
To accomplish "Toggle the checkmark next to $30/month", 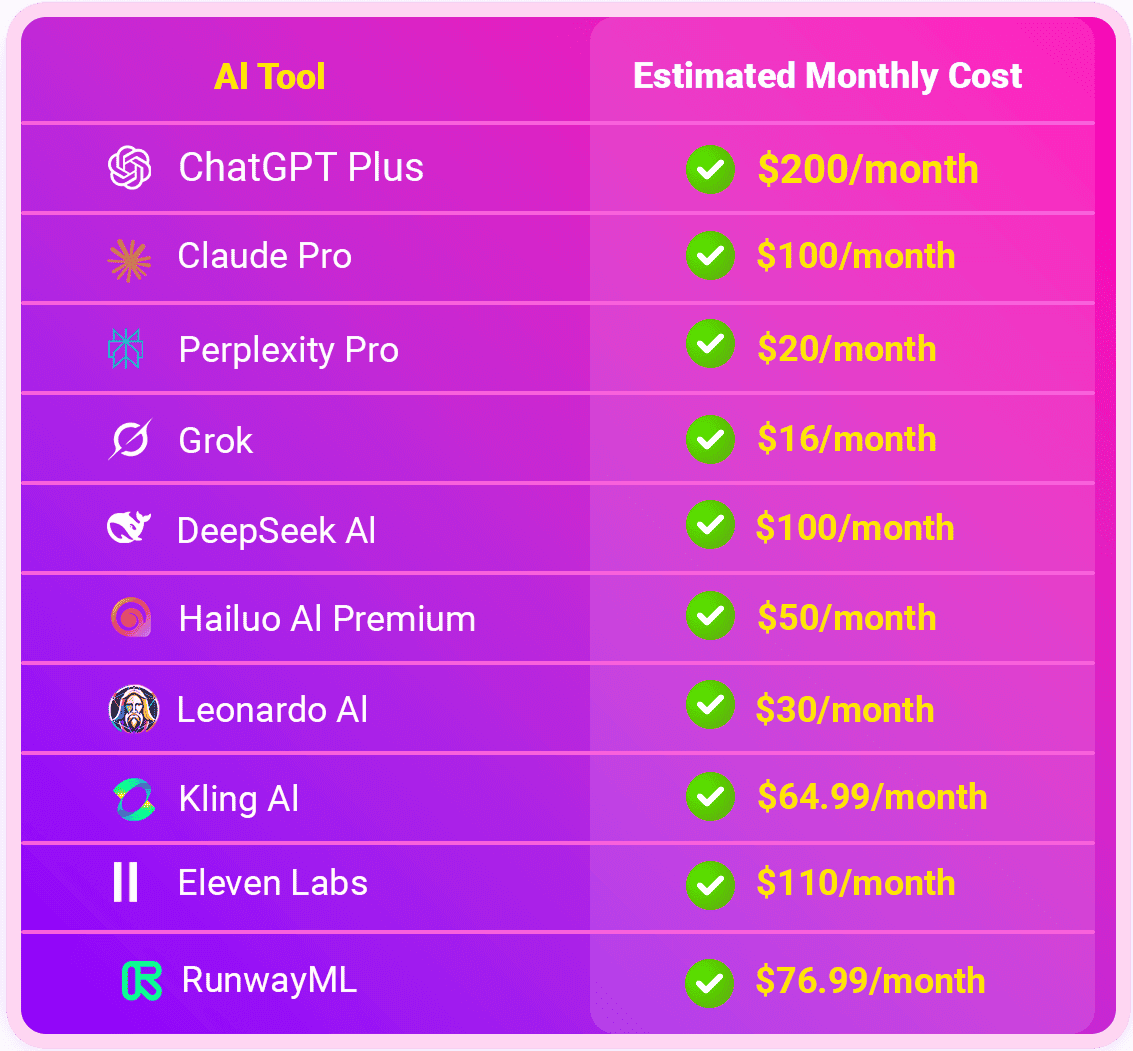I will pyautogui.click(x=710, y=705).
